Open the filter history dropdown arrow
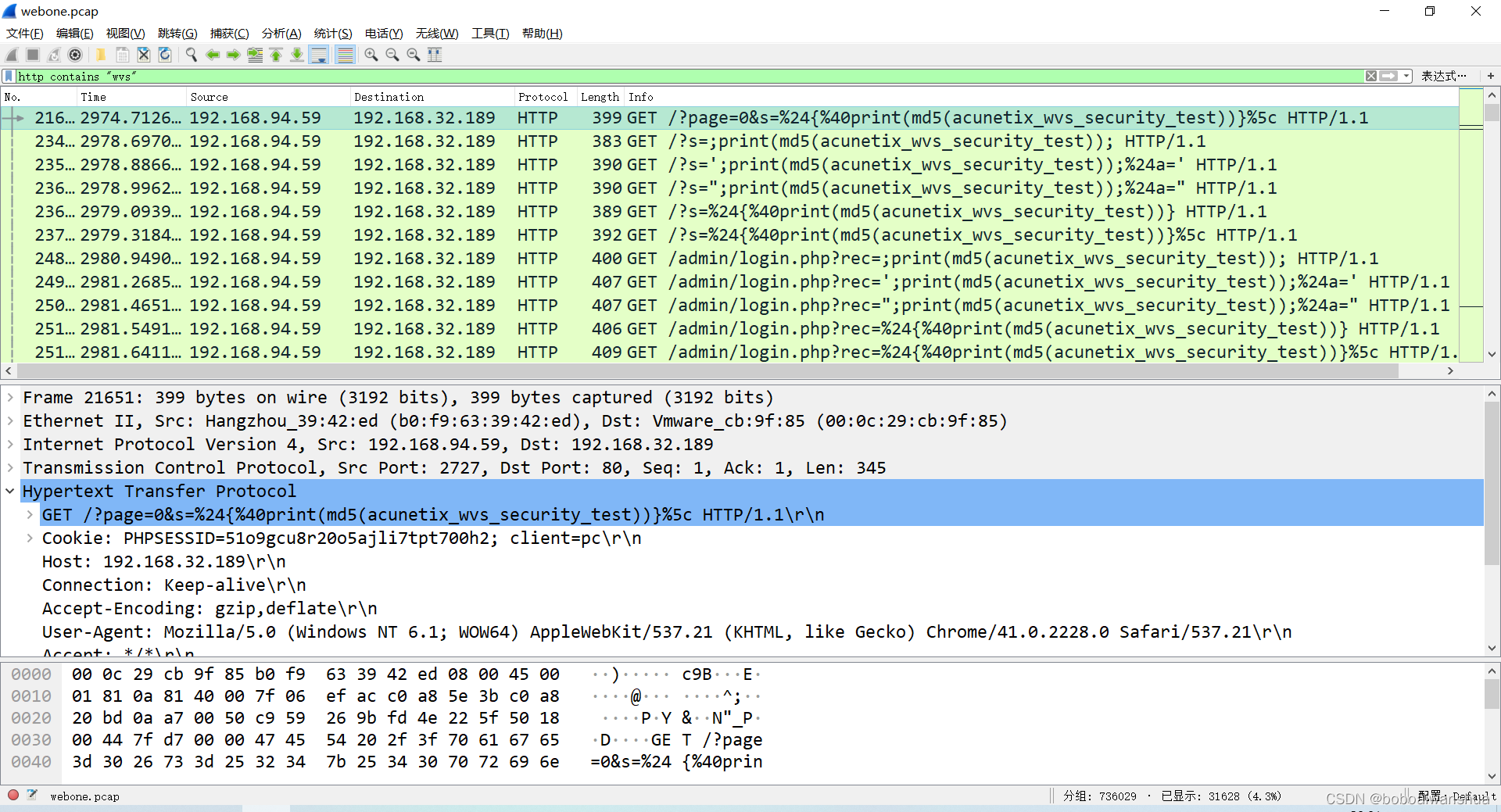This screenshot has height=812, width=1501. pyautogui.click(x=1406, y=76)
